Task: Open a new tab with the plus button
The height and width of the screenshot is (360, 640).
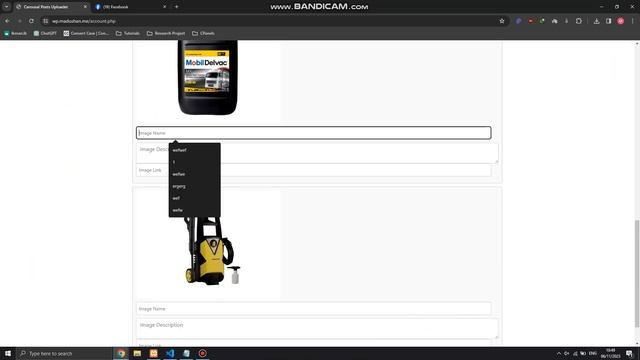Action: [x=176, y=7]
